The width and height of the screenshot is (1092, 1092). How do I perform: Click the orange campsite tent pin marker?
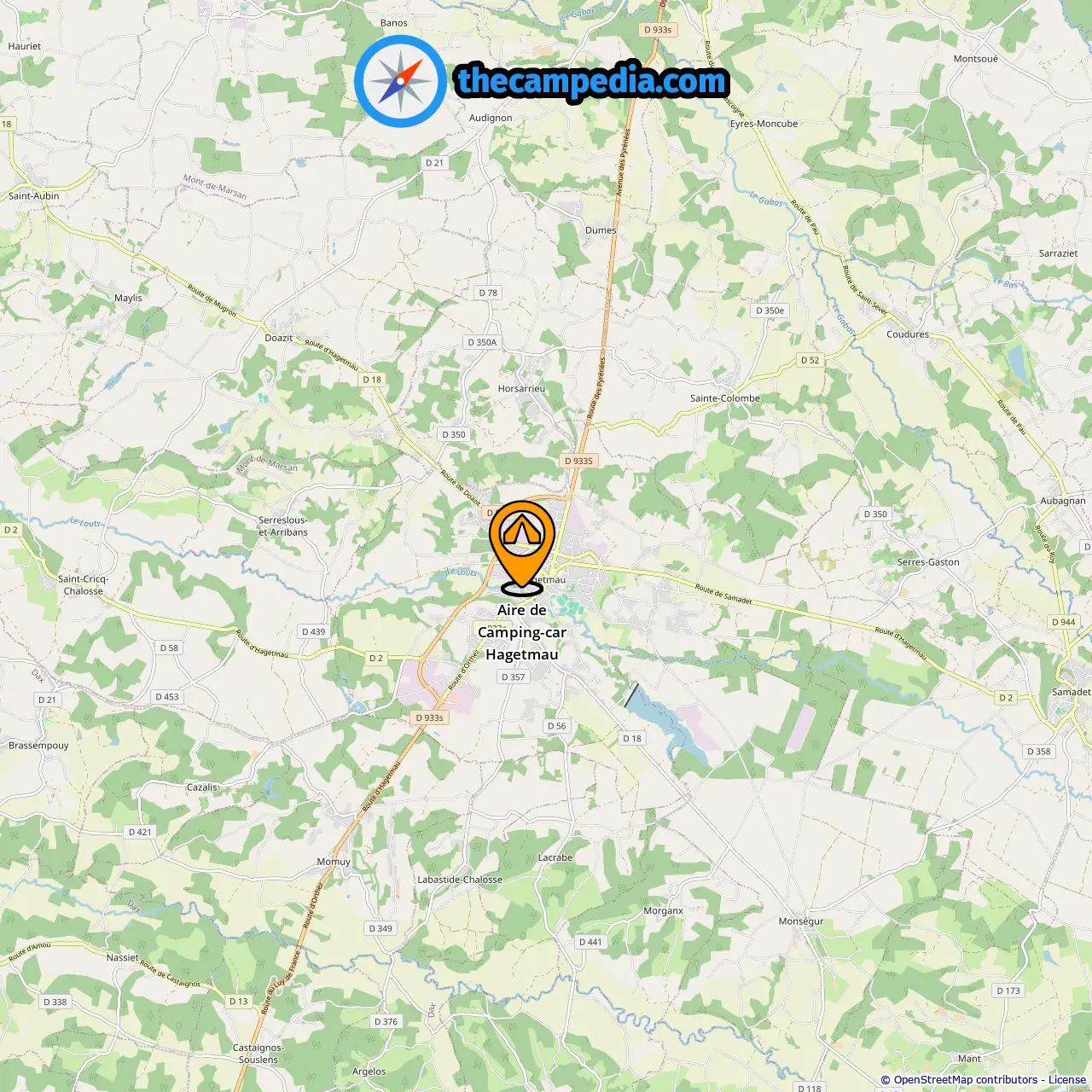click(521, 547)
